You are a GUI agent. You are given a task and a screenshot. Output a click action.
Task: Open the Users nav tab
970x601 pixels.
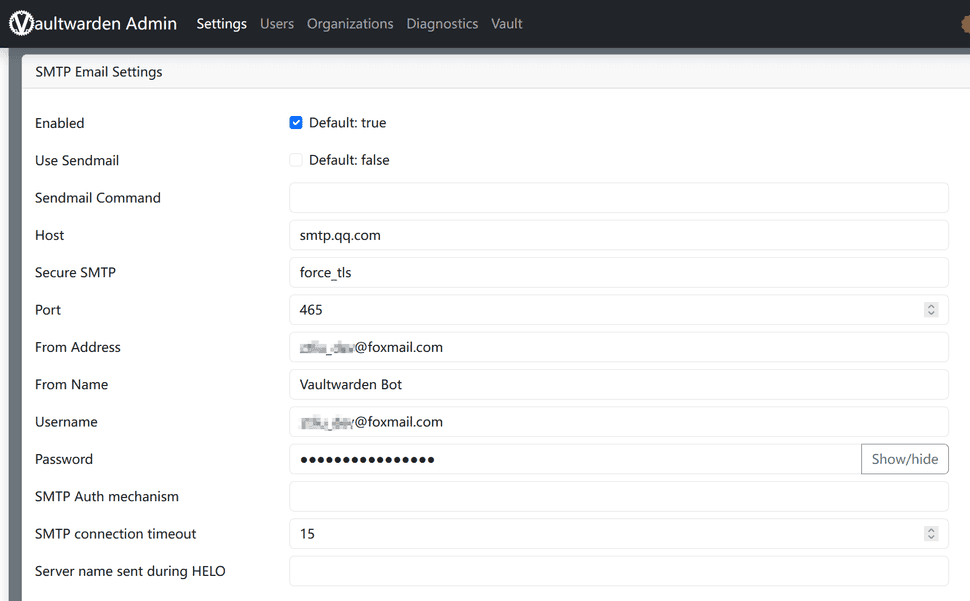pyautogui.click(x=277, y=23)
